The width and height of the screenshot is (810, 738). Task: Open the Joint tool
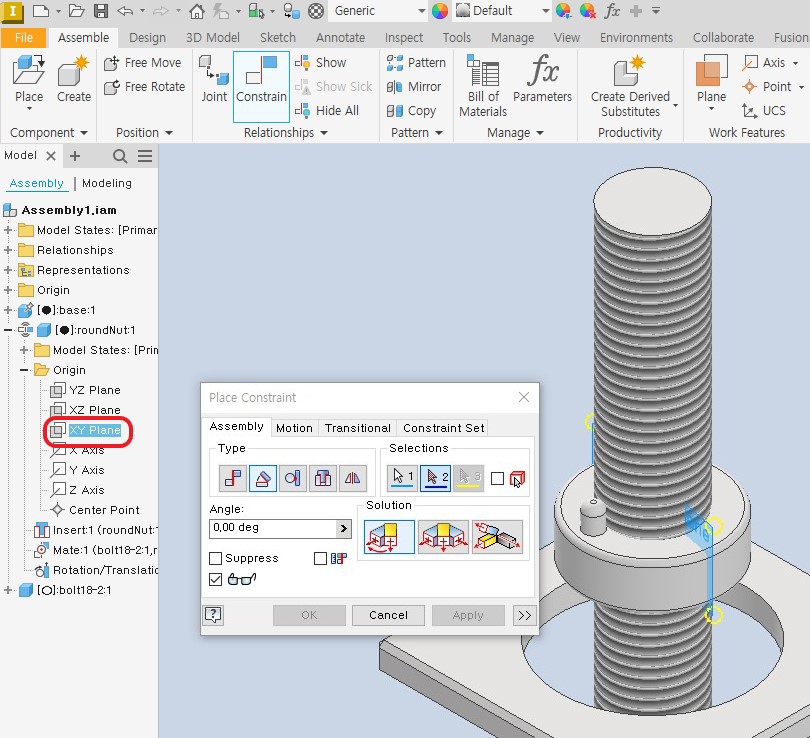(214, 79)
